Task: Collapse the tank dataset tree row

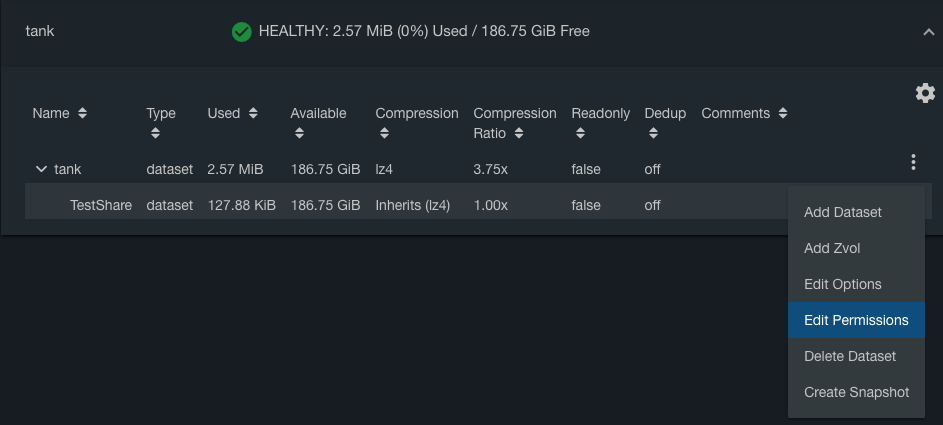Action: 41,170
